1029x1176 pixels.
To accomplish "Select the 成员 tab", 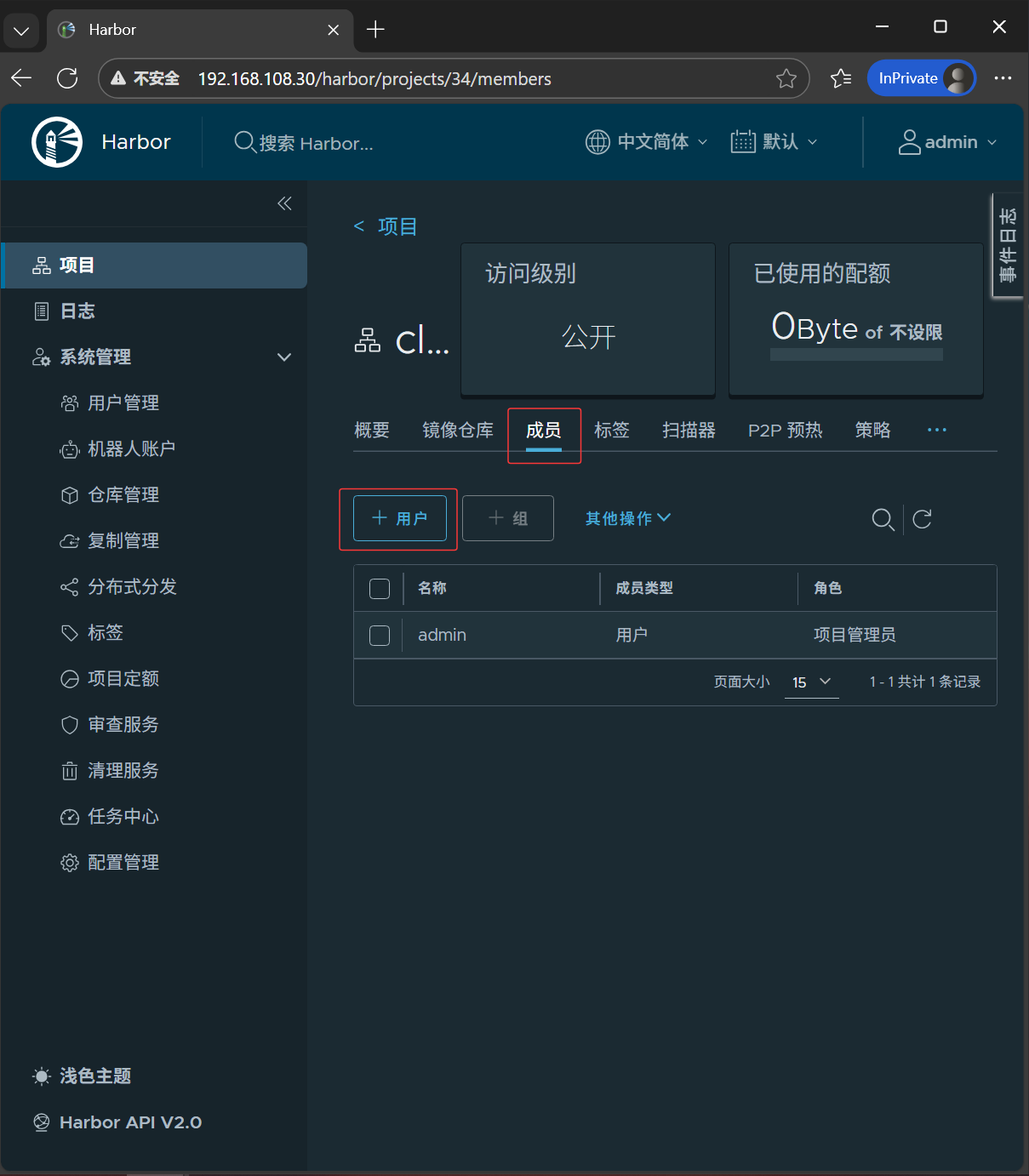I will coord(544,430).
